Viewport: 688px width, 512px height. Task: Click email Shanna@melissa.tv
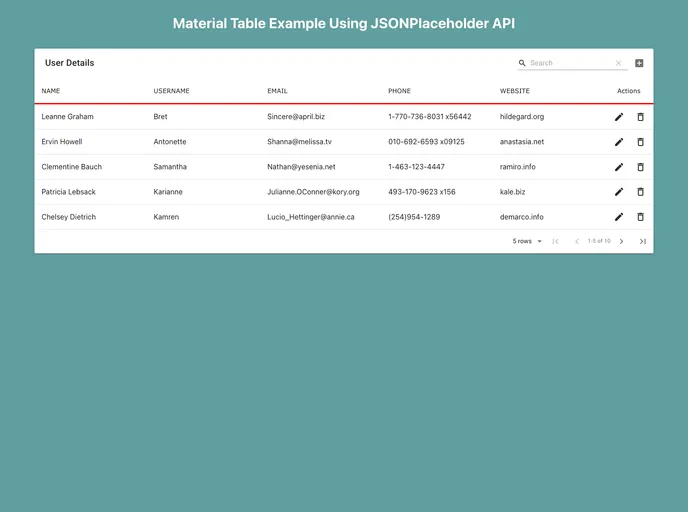pyautogui.click(x=299, y=142)
